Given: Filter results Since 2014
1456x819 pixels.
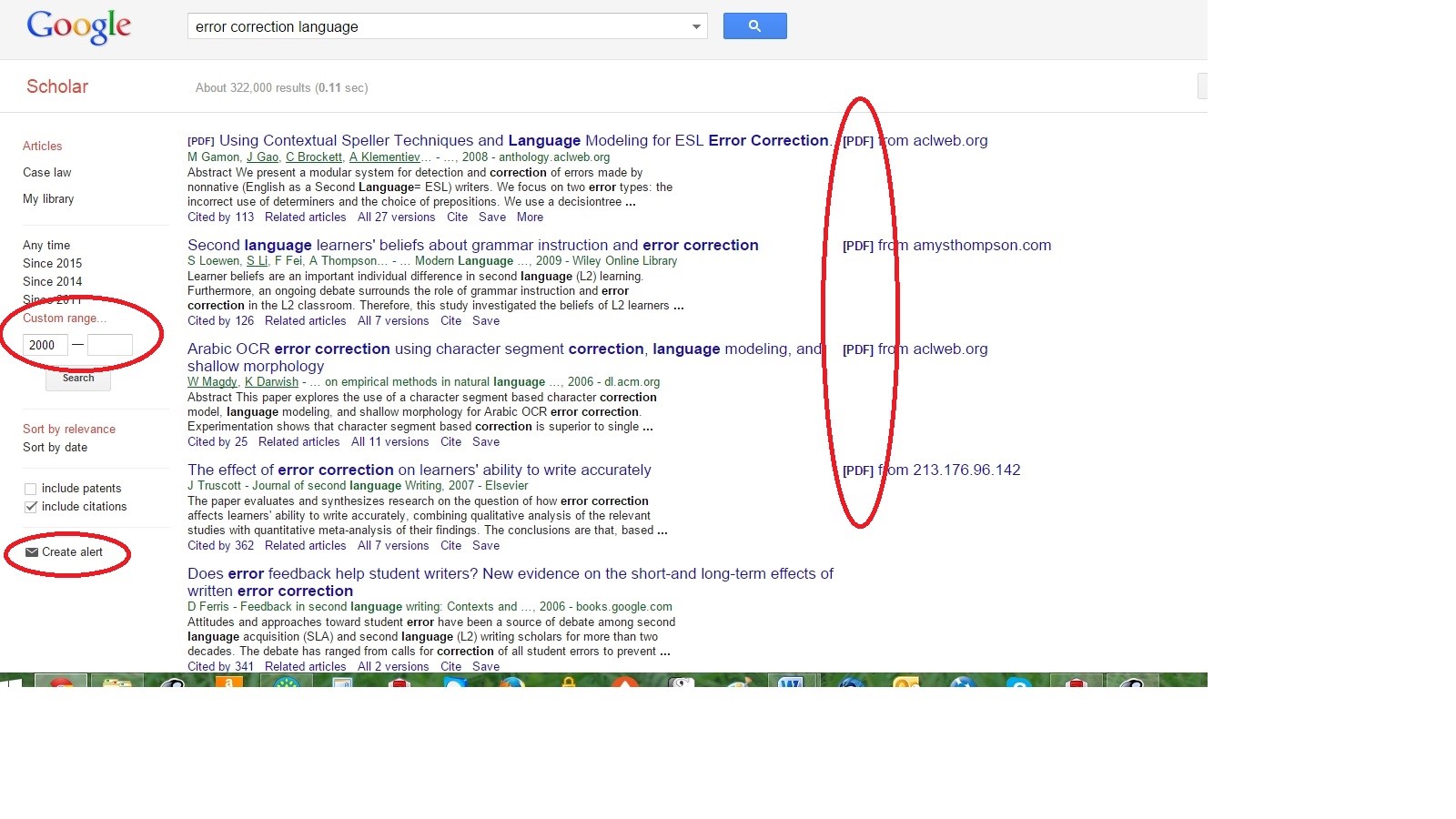Looking at the screenshot, I should (53, 281).
